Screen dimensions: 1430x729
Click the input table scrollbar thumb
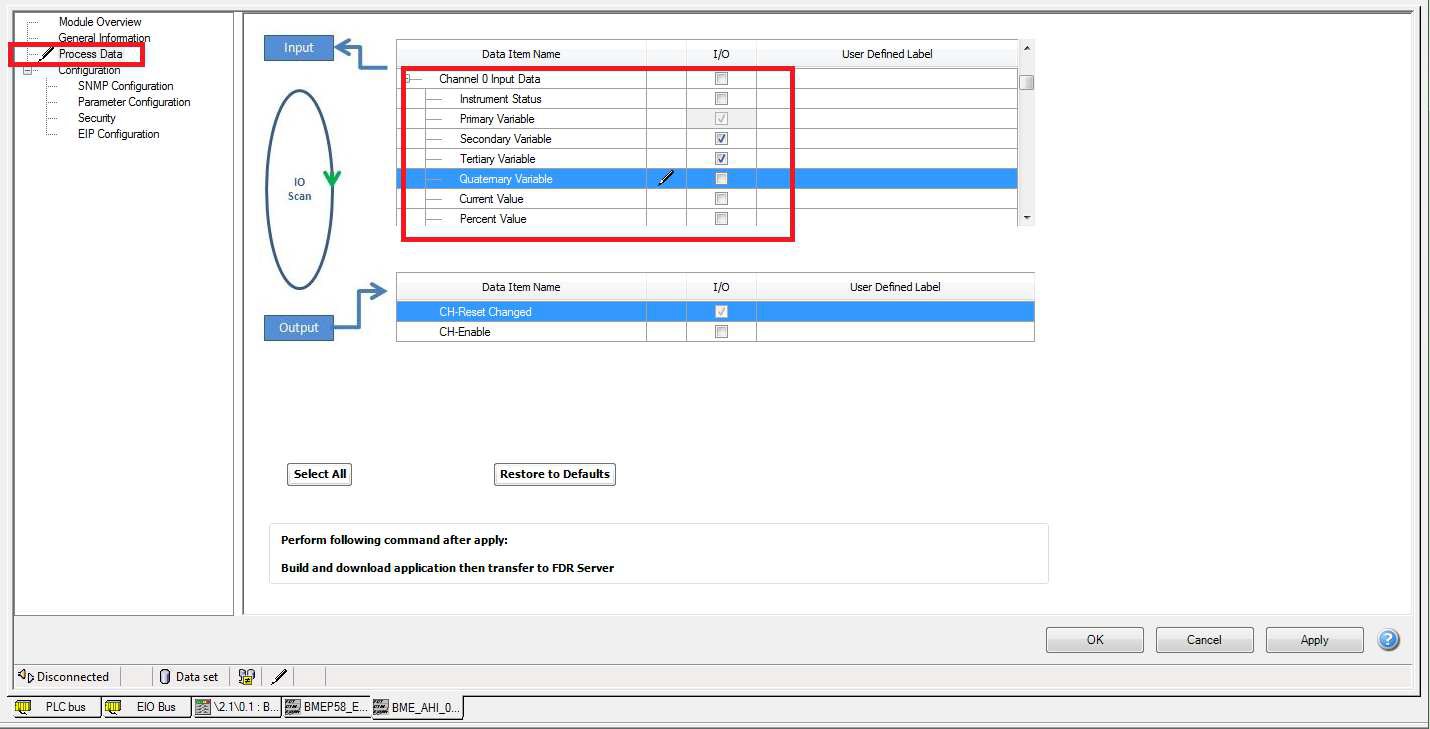click(x=1026, y=82)
